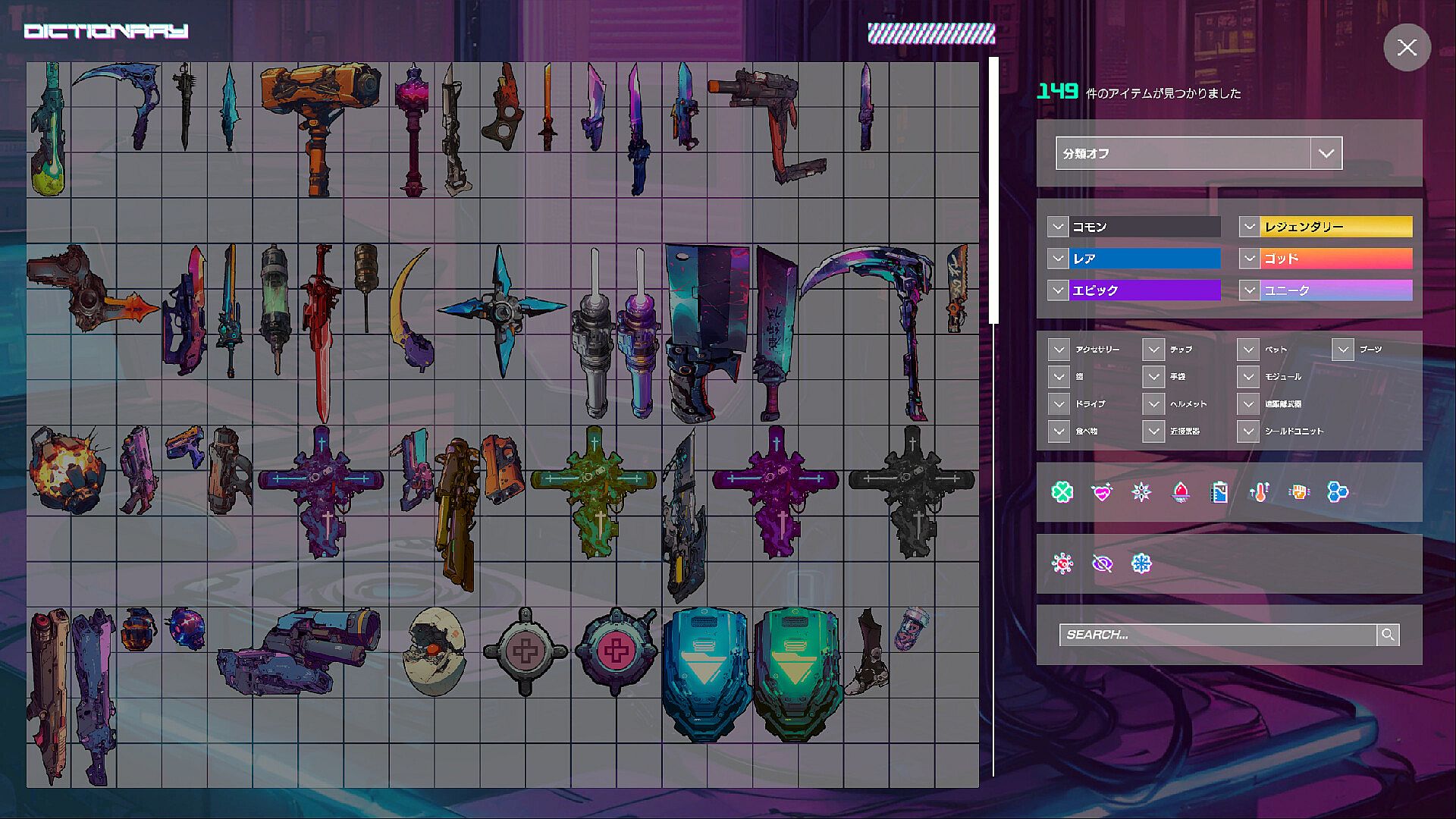Image resolution: width=1456 pixels, height=819 pixels.
Task: Select the pink heart stat filter icon
Action: 1102,492
